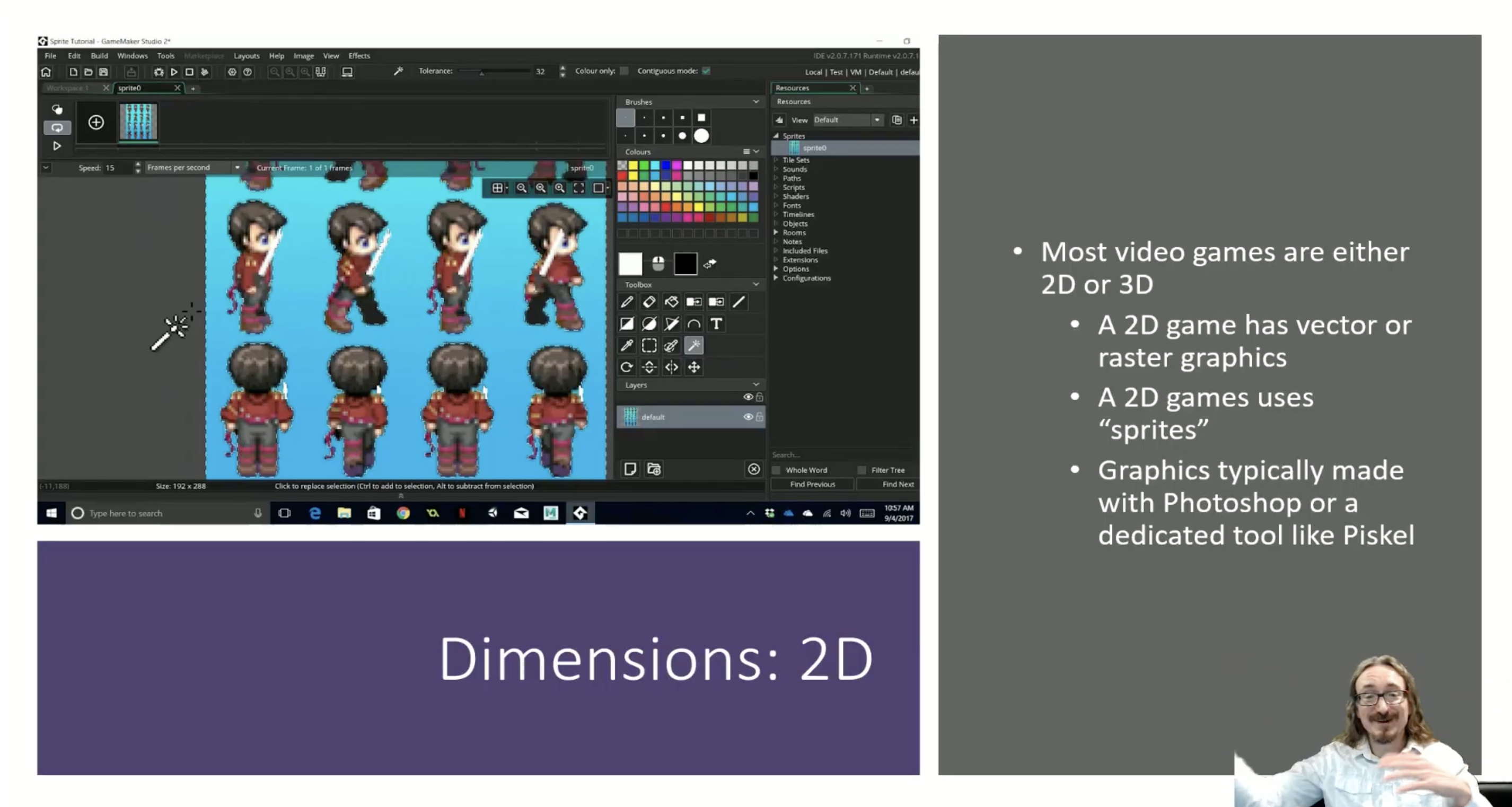Screen dimensions: 1512x807
Task: Click the Find Previous button
Action: pos(812,484)
